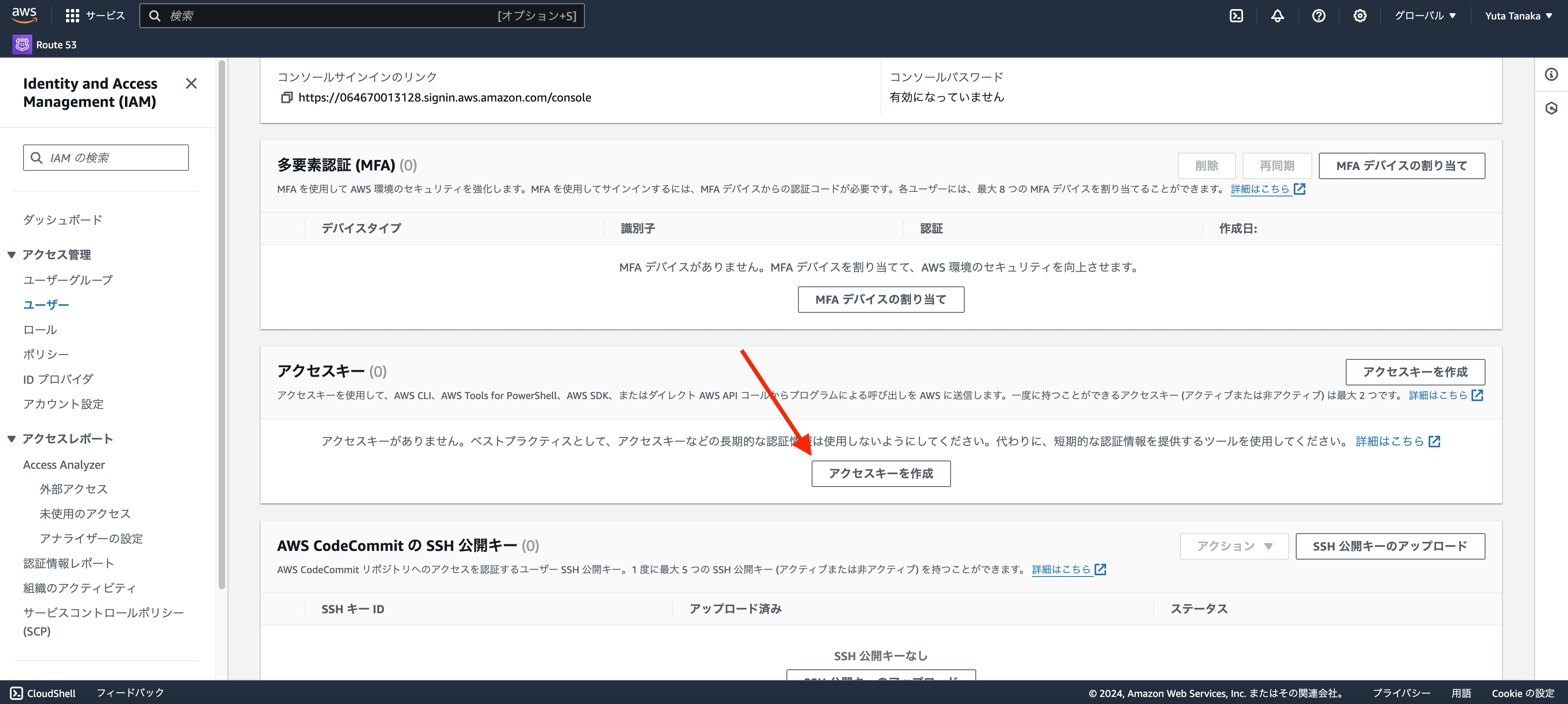Image resolution: width=1568 pixels, height=704 pixels.
Task: Open the external link icon in the MFA description
Action: click(1300, 189)
